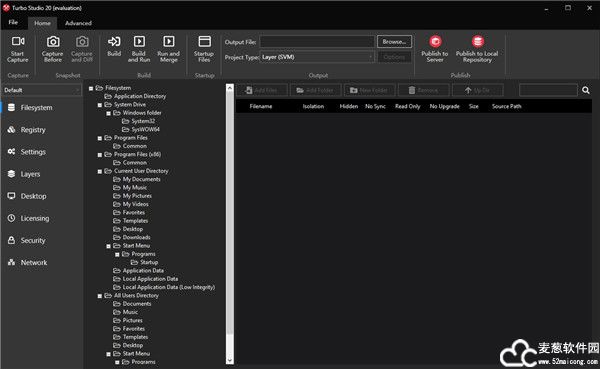Switch to the Home ribbon tab
The image size is (600, 369).
click(42, 23)
